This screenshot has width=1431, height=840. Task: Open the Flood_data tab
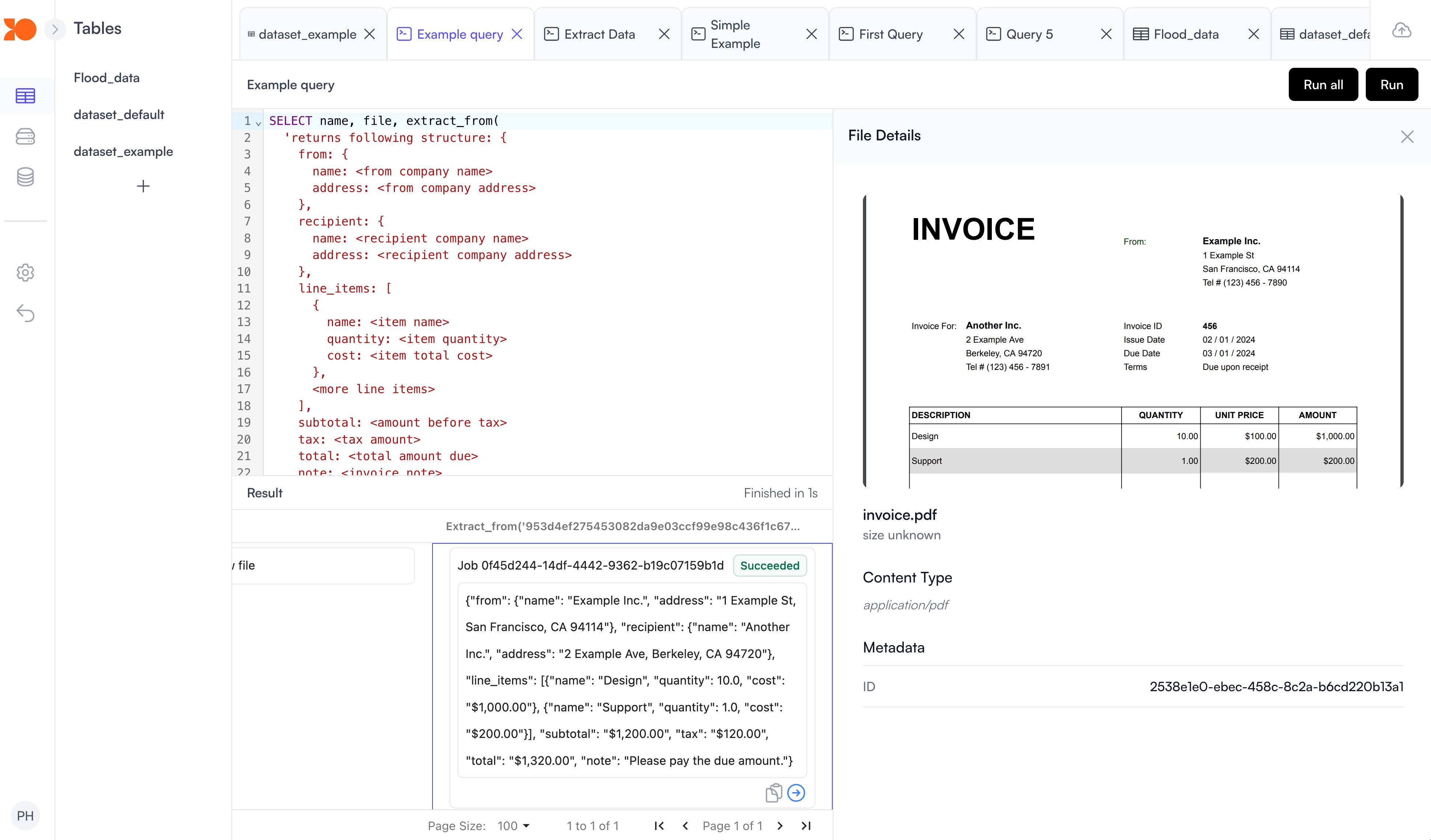coord(1186,35)
